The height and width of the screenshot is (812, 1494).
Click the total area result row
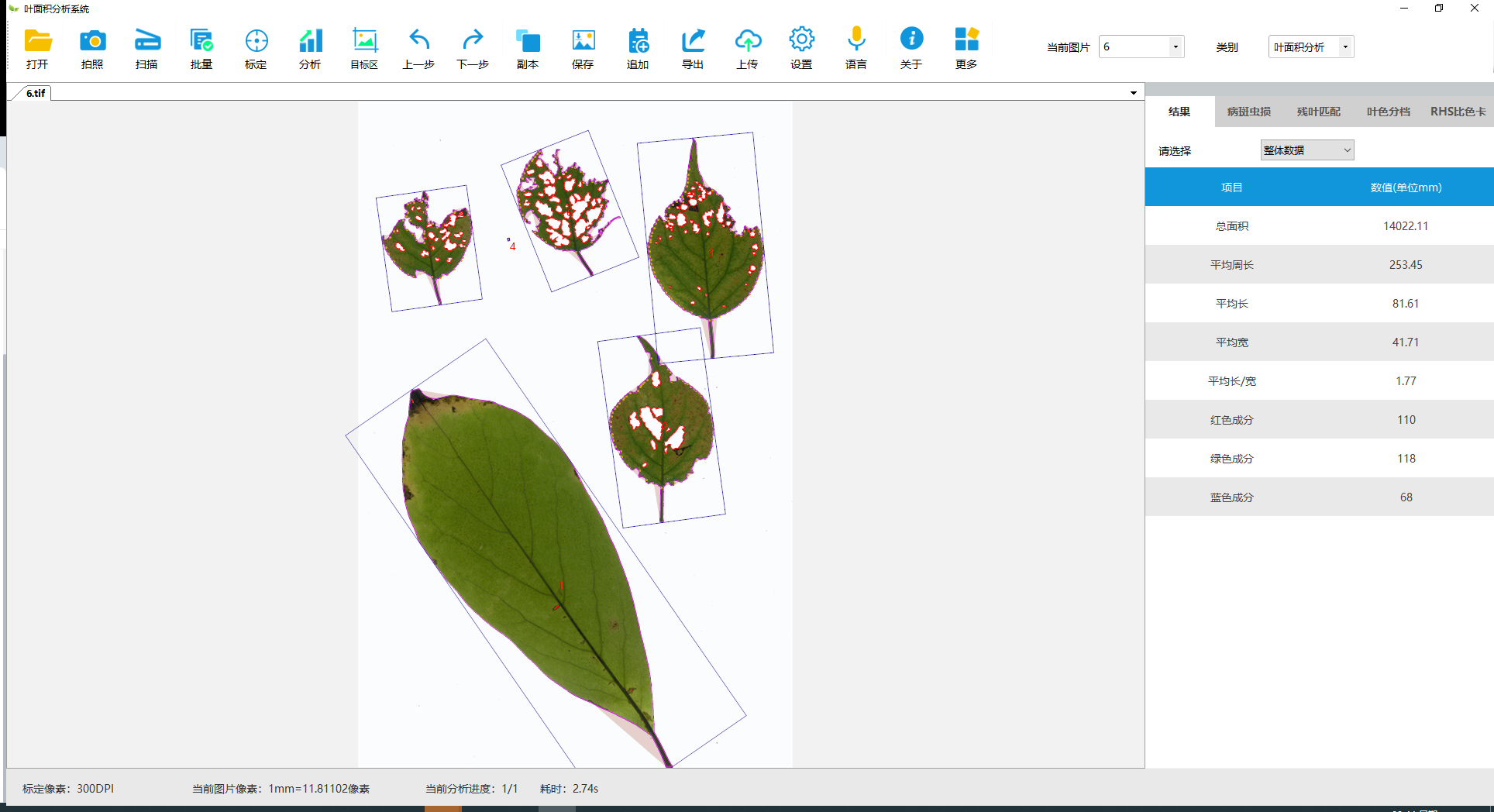click(1319, 226)
